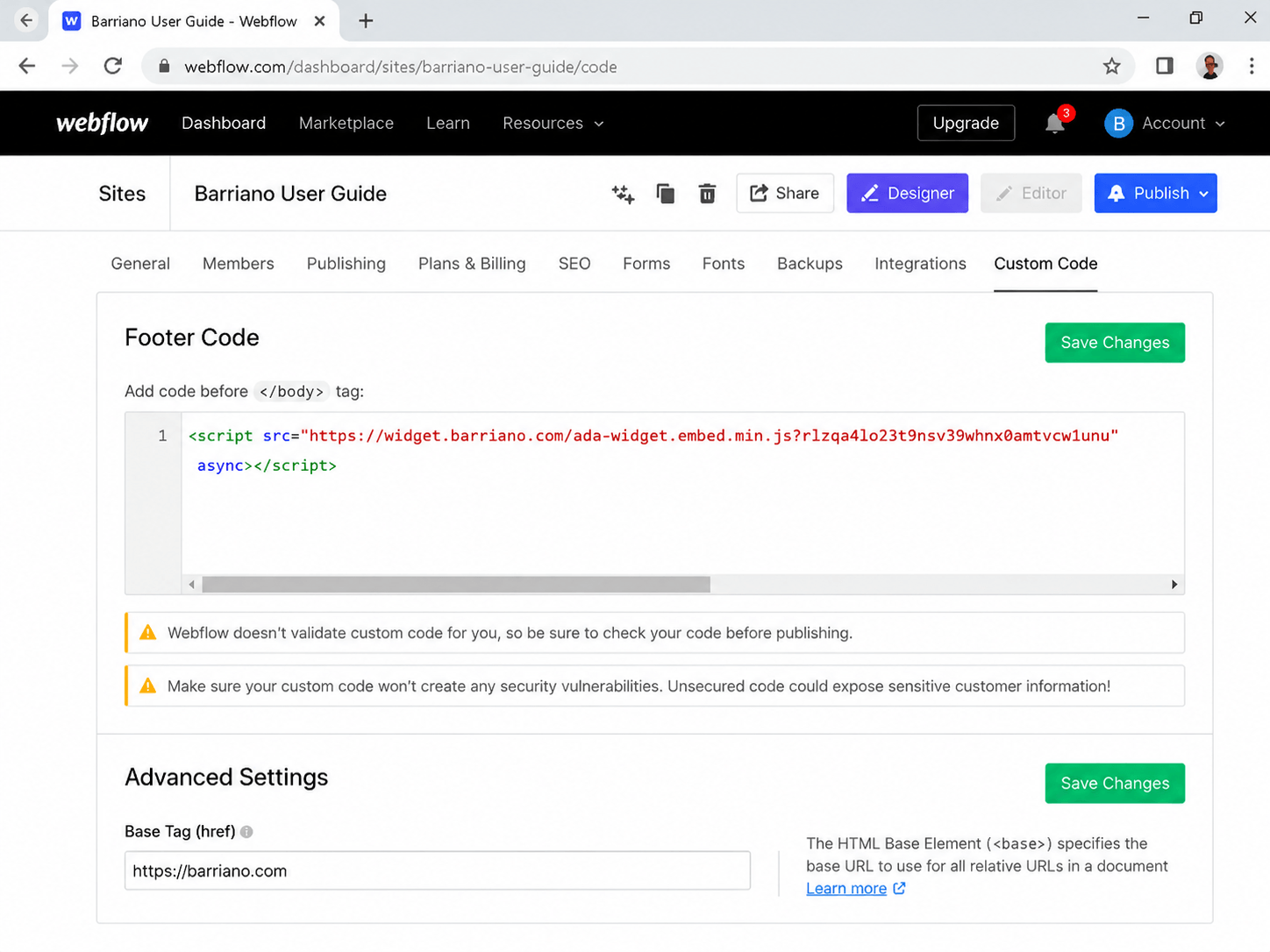Switch to the Members tab
Viewport: 1270px width, 952px height.
pyautogui.click(x=239, y=264)
